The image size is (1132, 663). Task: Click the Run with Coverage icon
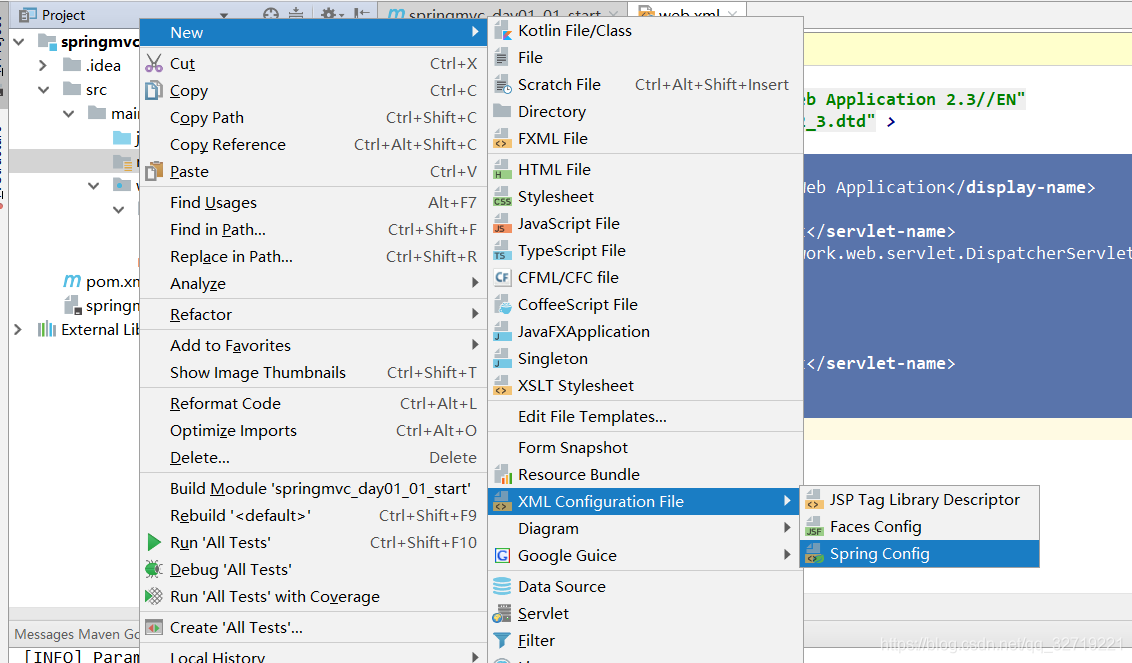[154, 597]
